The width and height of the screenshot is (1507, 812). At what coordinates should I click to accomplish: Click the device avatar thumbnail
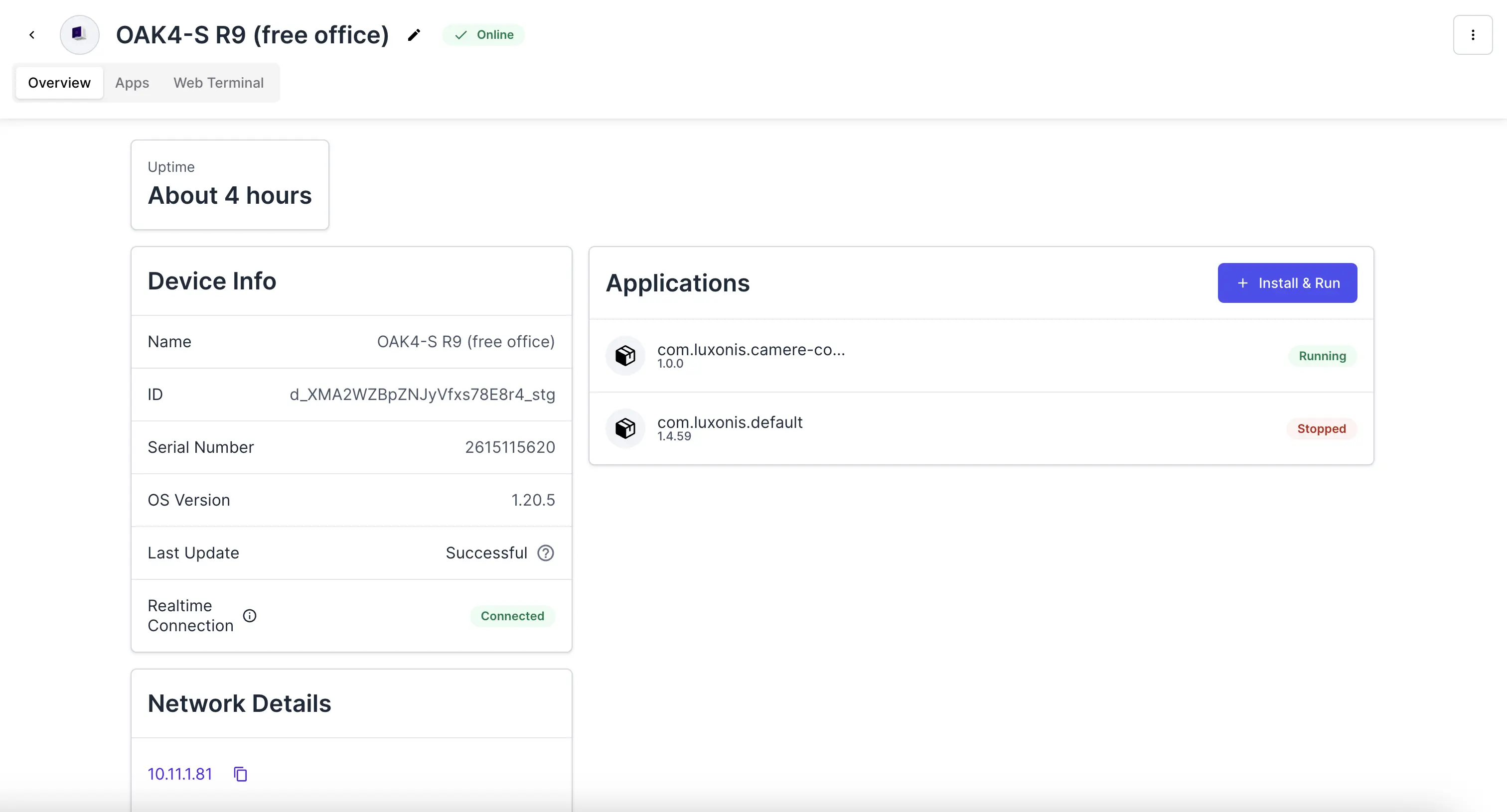coord(80,35)
